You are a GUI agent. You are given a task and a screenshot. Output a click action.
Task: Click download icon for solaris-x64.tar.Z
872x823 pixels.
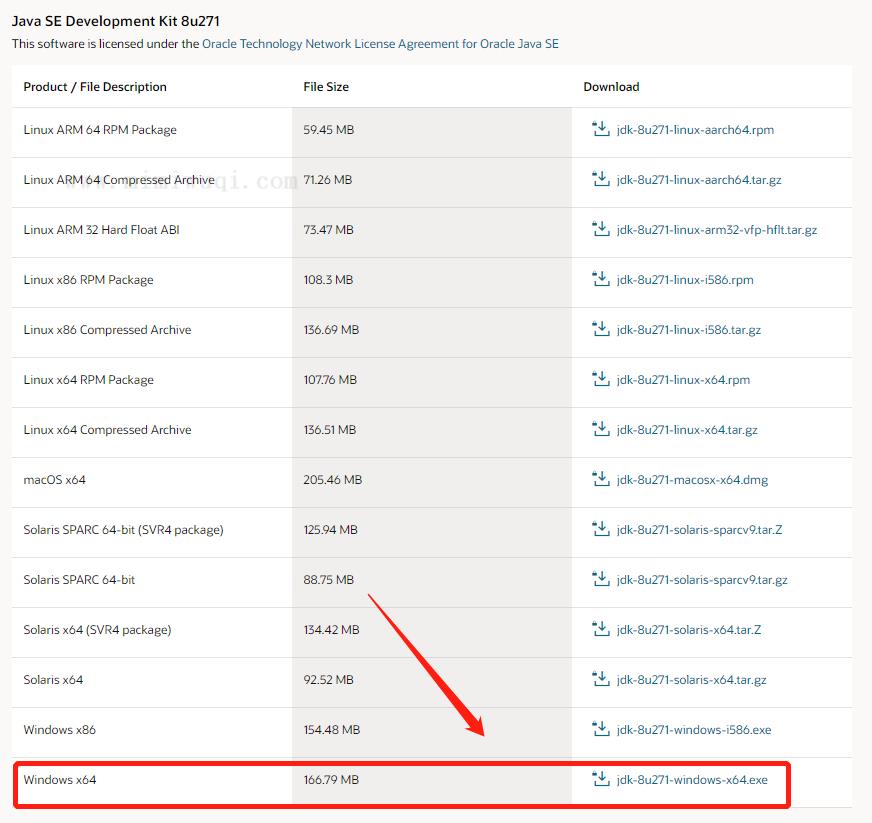(601, 629)
